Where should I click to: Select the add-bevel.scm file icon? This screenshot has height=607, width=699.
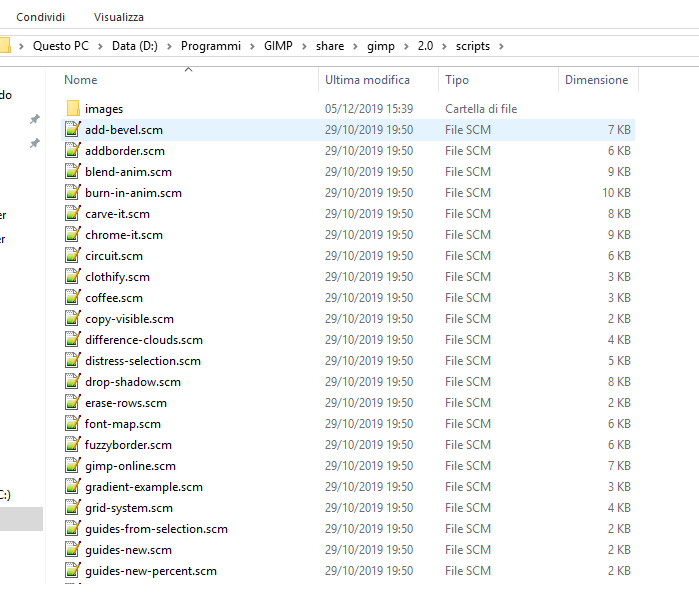click(x=73, y=129)
